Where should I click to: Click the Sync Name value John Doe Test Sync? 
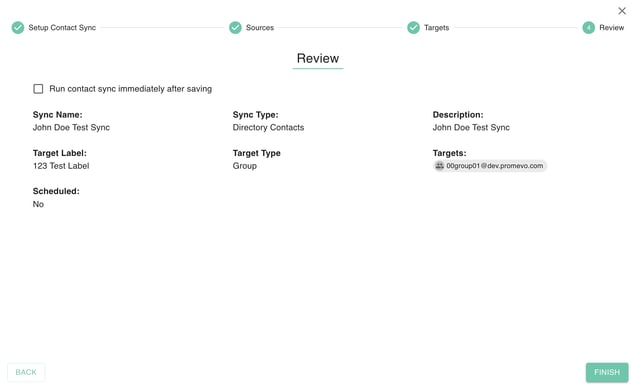(x=71, y=127)
